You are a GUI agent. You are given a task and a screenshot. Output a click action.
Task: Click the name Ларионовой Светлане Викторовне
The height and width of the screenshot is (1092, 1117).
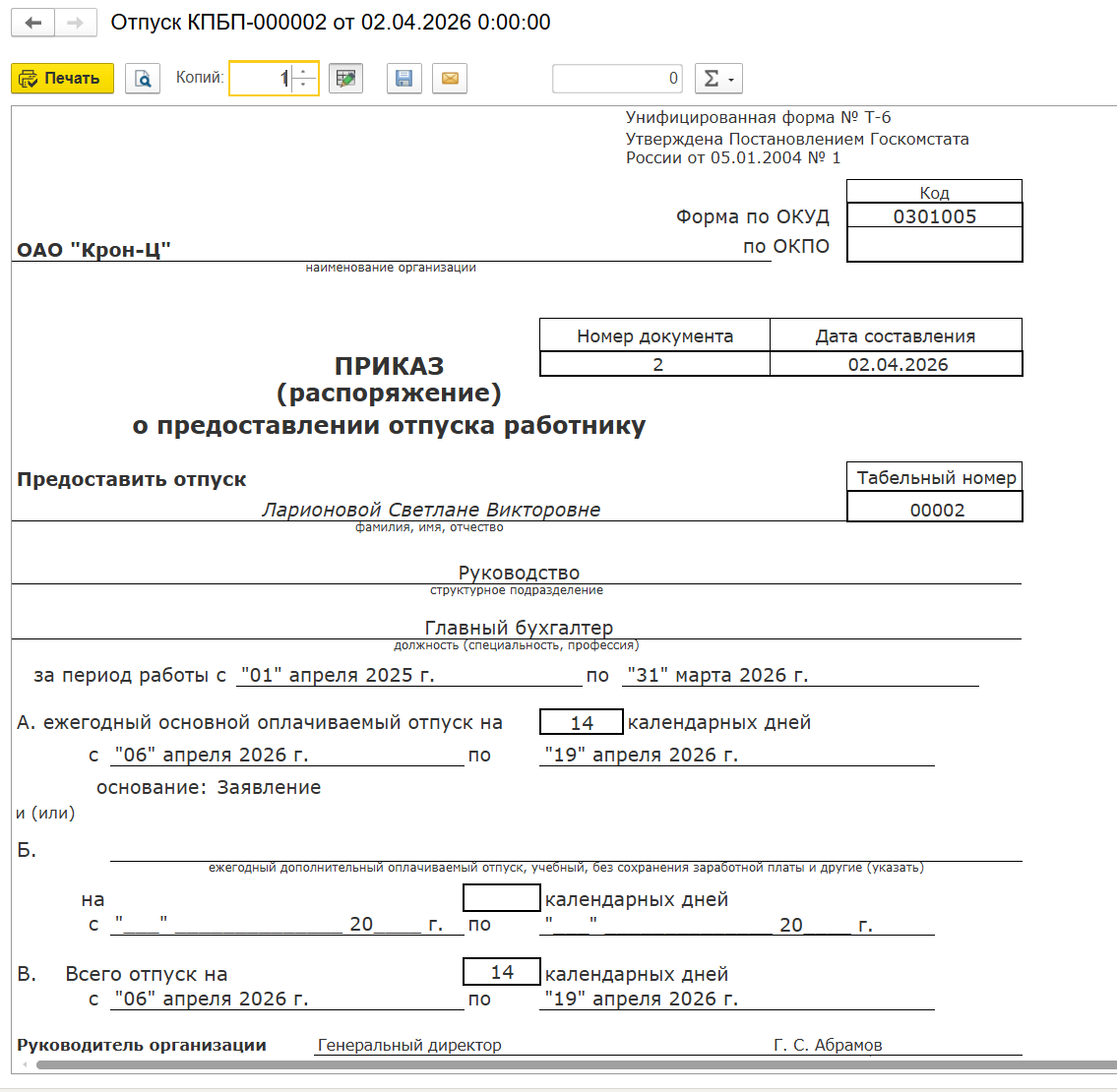[x=431, y=510]
